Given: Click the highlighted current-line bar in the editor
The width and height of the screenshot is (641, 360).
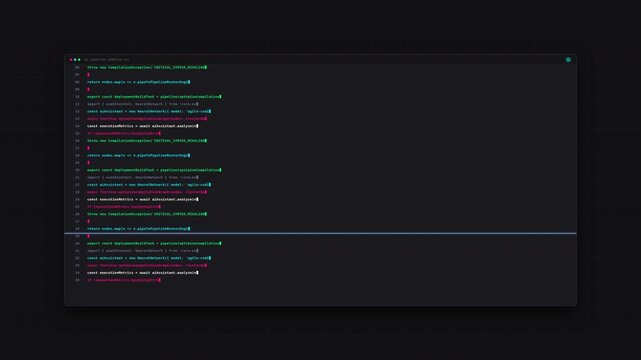Looking at the screenshot, I should pos(320,233).
